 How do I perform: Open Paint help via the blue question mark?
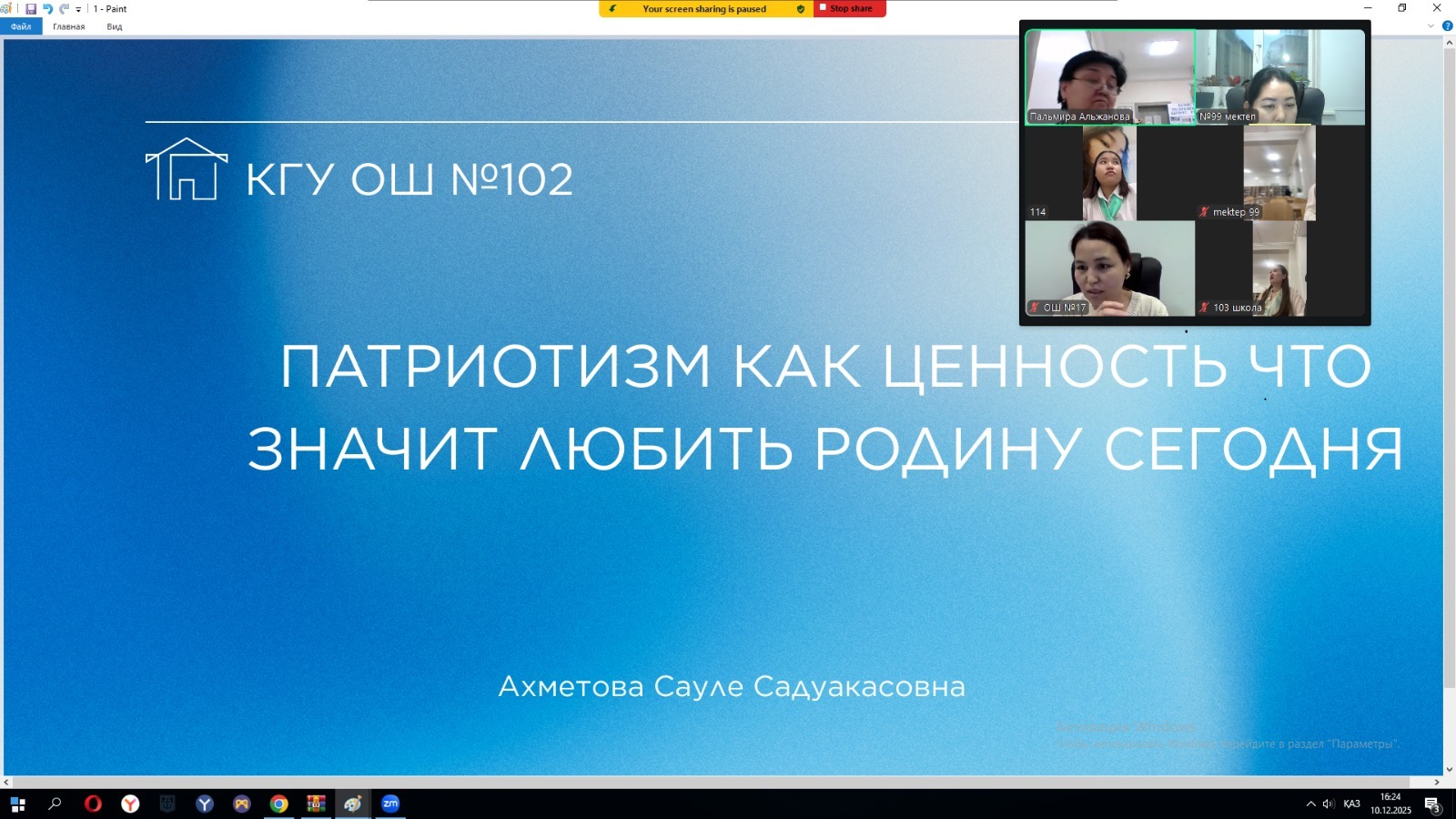tap(1447, 26)
